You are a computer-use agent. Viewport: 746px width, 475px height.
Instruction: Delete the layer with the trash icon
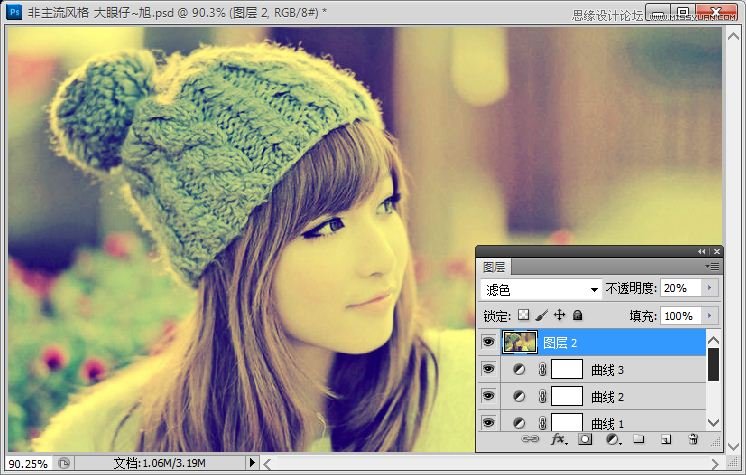pyautogui.click(x=692, y=439)
